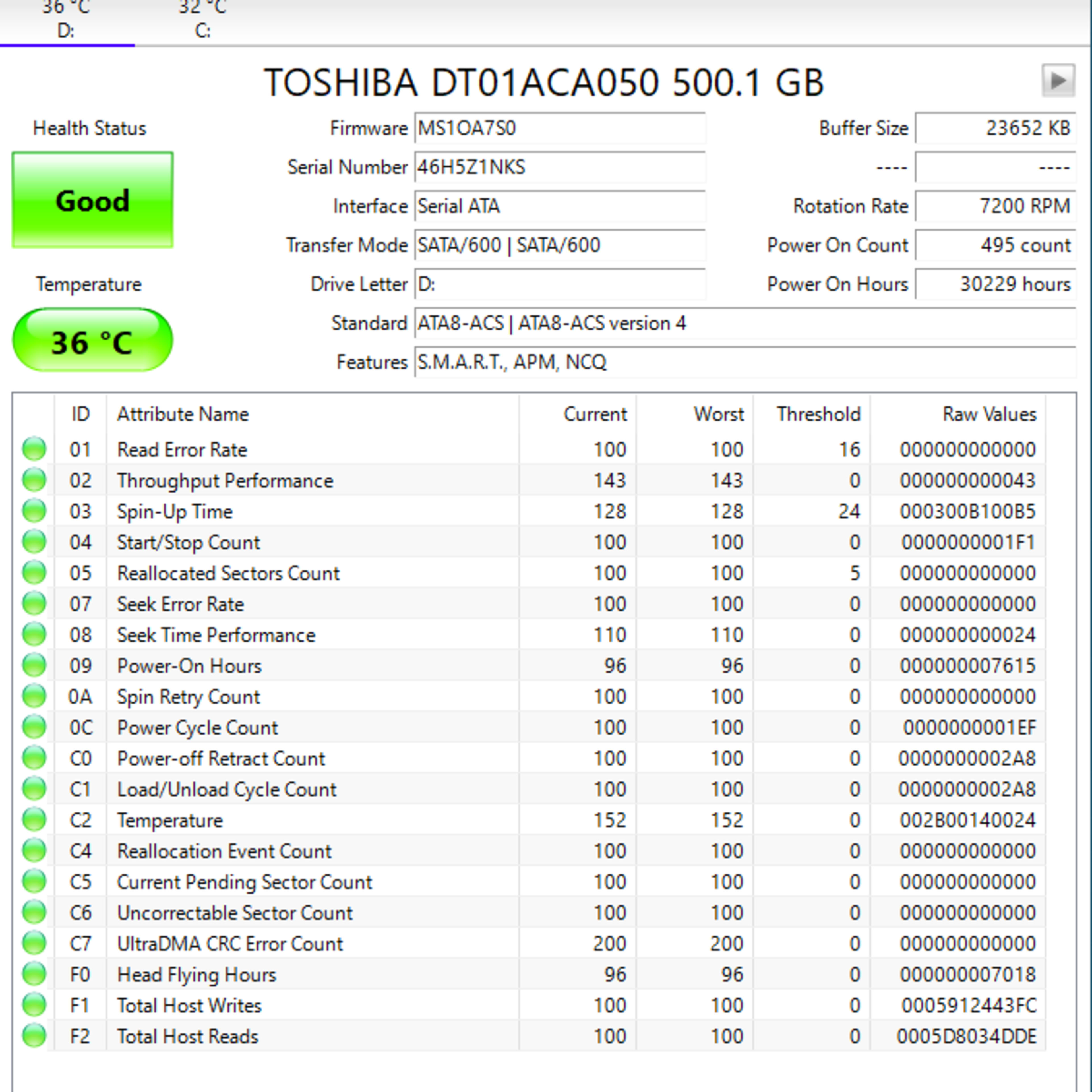1092x1092 pixels.
Task: Click the Rotation Rate value 7200 RPM
Action: point(995,206)
